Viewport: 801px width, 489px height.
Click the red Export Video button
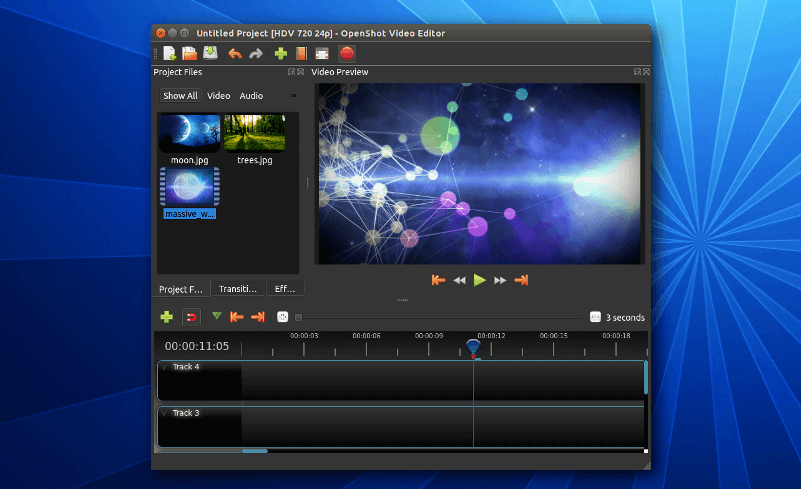point(347,53)
